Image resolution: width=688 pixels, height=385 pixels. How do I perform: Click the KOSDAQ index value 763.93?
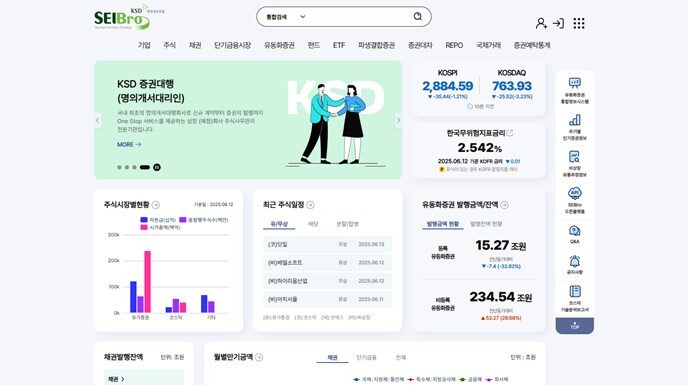pos(512,86)
